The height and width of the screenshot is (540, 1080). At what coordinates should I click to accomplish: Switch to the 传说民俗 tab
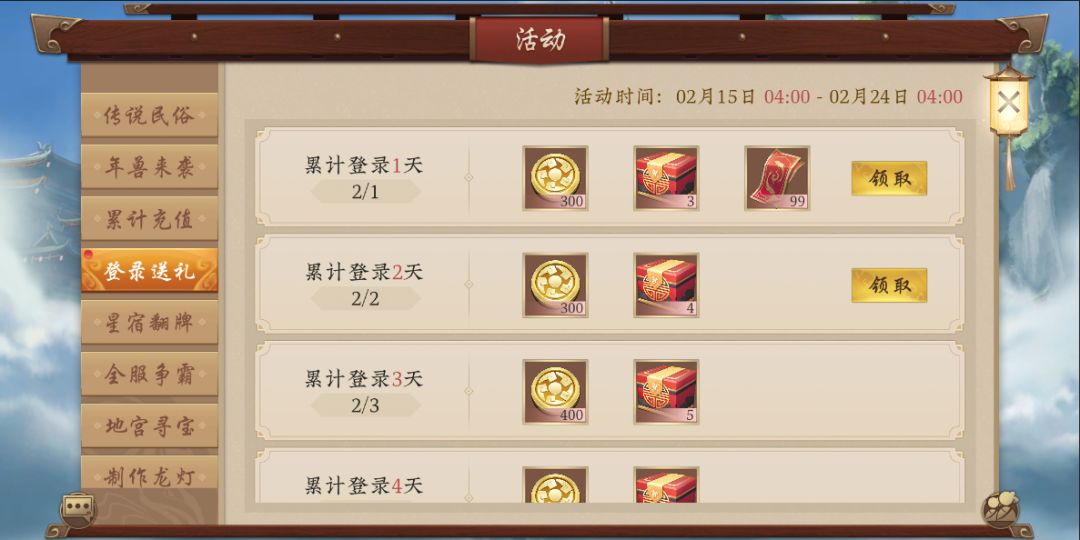pyautogui.click(x=149, y=115)
